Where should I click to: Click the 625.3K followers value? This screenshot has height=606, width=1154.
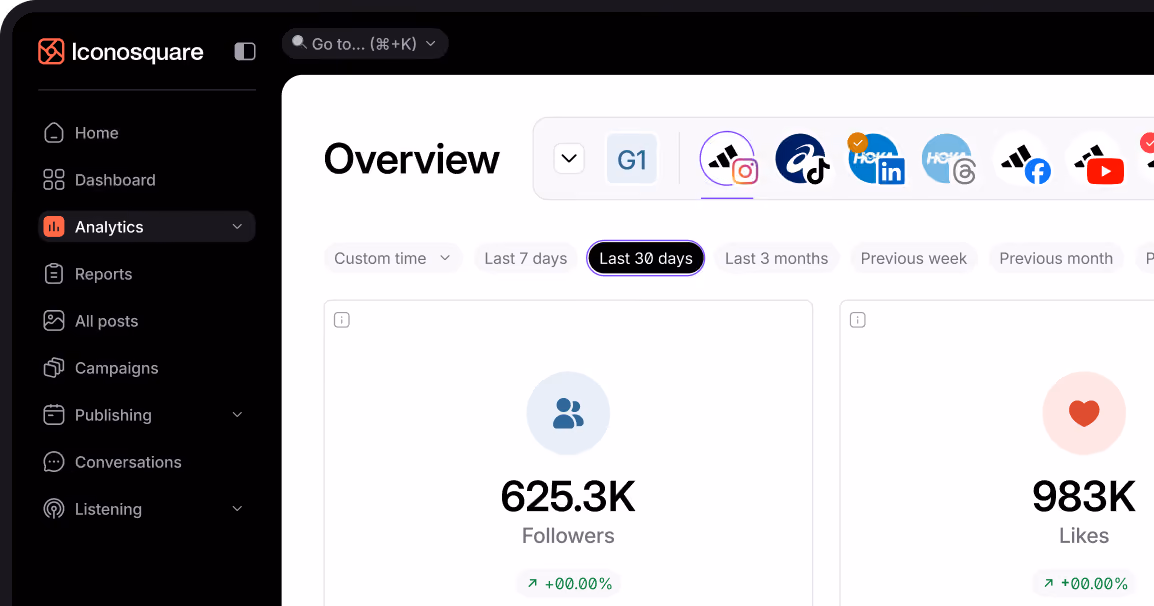coord(568,496)
